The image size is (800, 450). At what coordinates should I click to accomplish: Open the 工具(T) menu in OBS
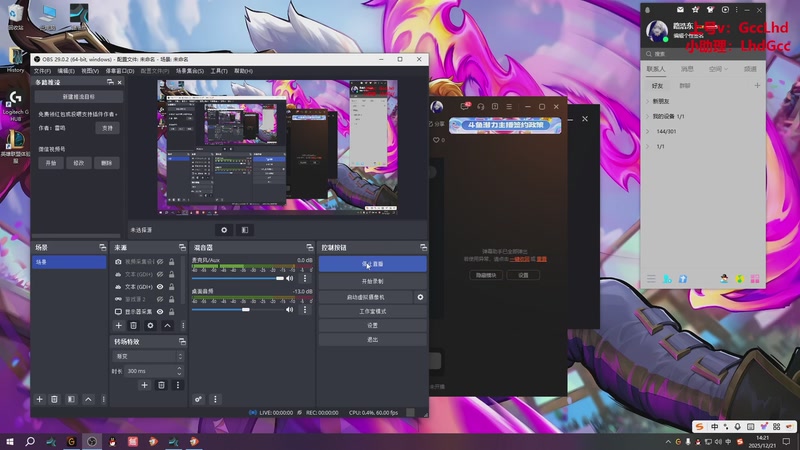[219, 71]
